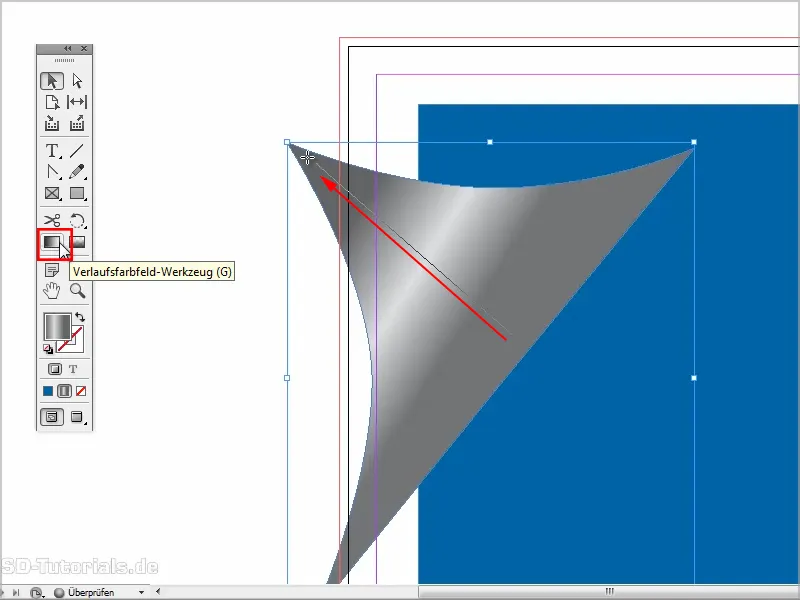Set formatting to affect container

(55, 369)
